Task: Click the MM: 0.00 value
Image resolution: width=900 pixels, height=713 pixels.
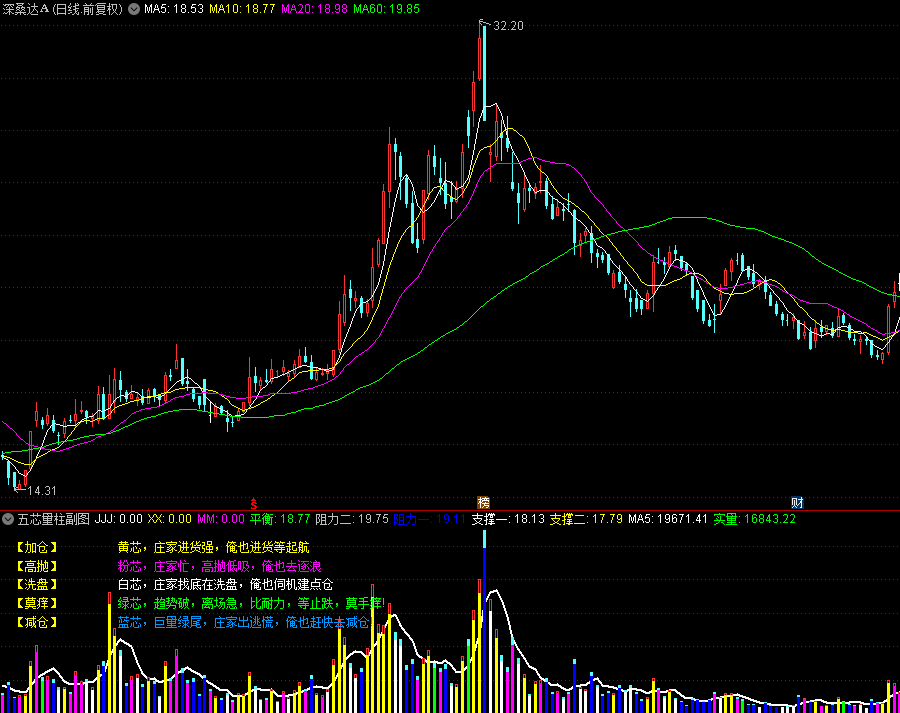Action: (x=220, y=519)
